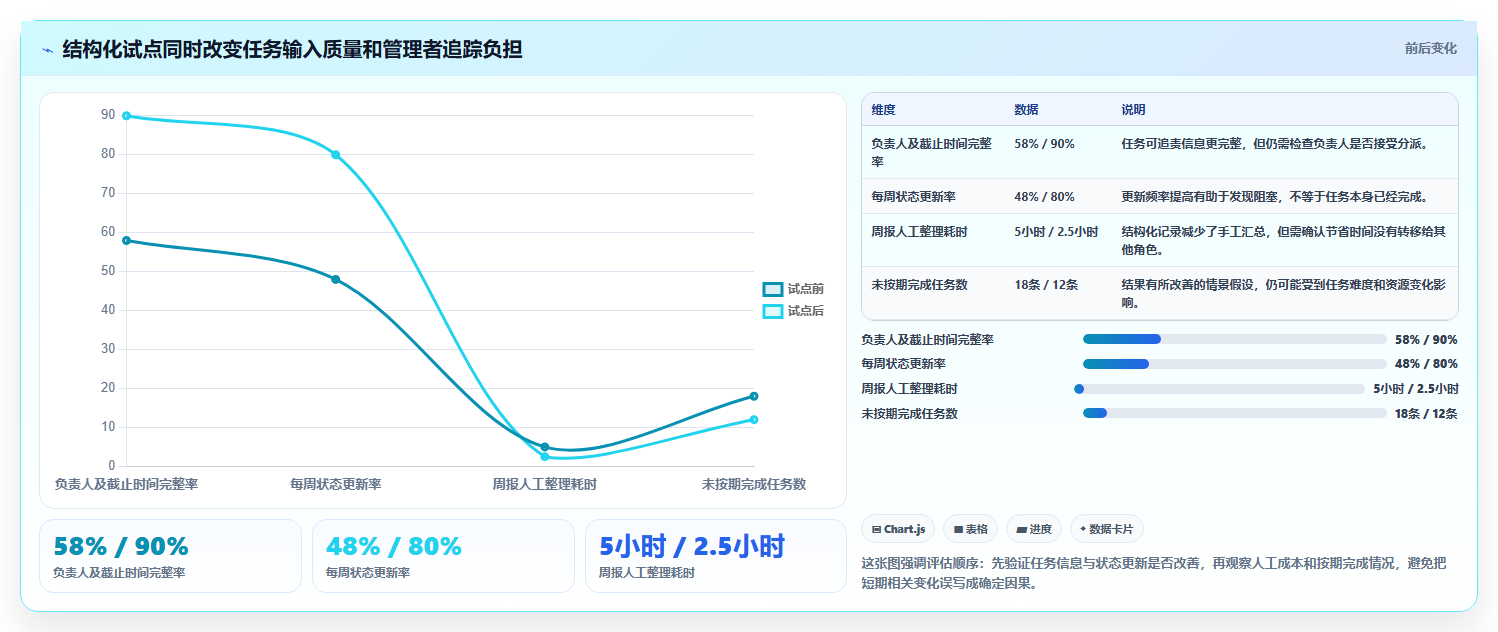This screenshot has height=632, width=1498.
Task: Click x-axis label 每周状态更新率
Action: (x=335, y=484)
